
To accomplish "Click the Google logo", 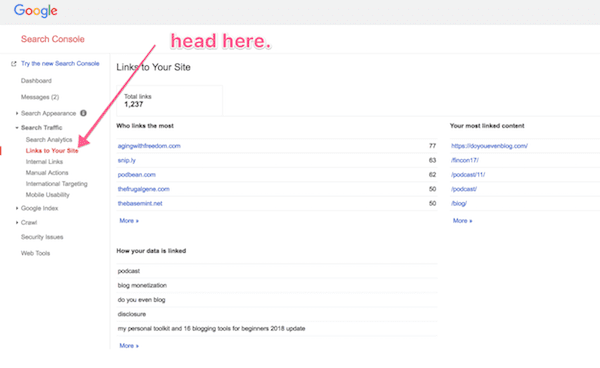I will 36,11.
